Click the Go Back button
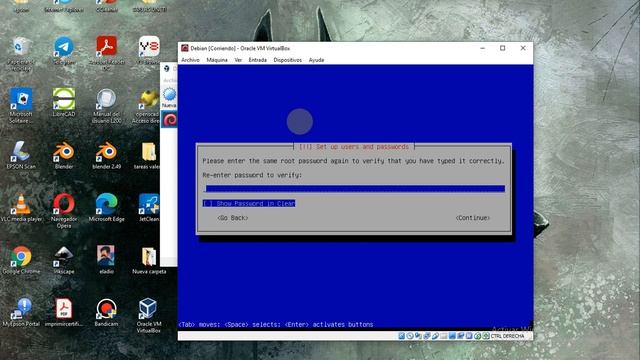The height and width of the screenshot is (360, 640). 233,218
